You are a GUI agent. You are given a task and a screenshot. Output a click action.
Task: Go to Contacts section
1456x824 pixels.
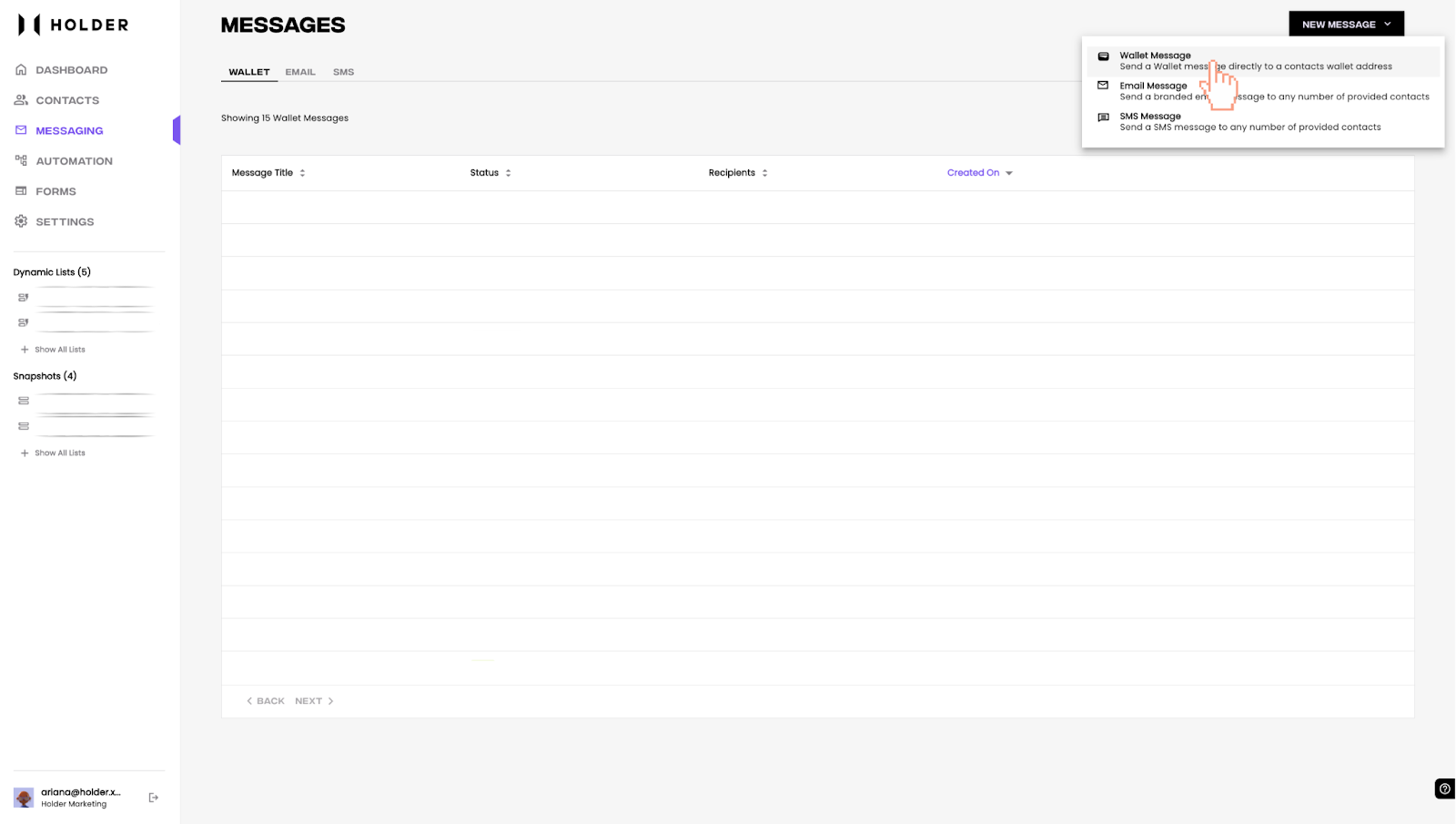tap(67, 100)
